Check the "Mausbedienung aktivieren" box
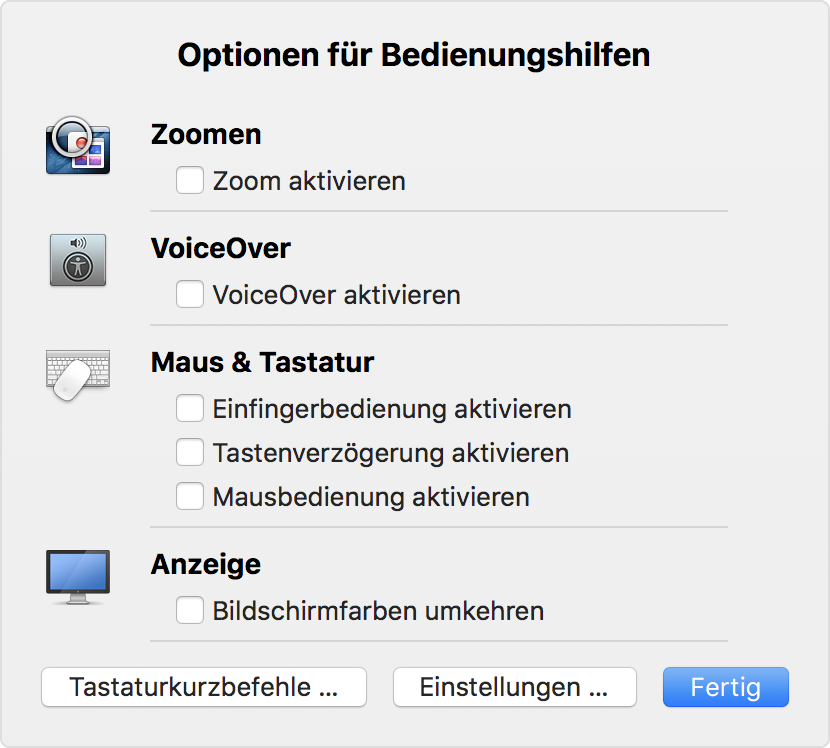This screenshot has width=830, height=748. click(x=189, y=496)
